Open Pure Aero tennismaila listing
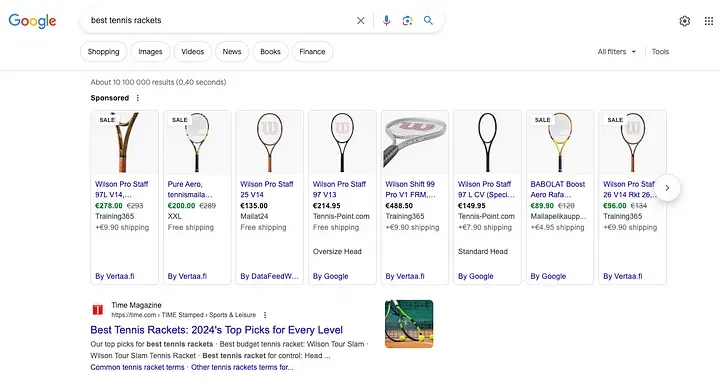This screenshot has height=384, width=720. coord(190,189)
